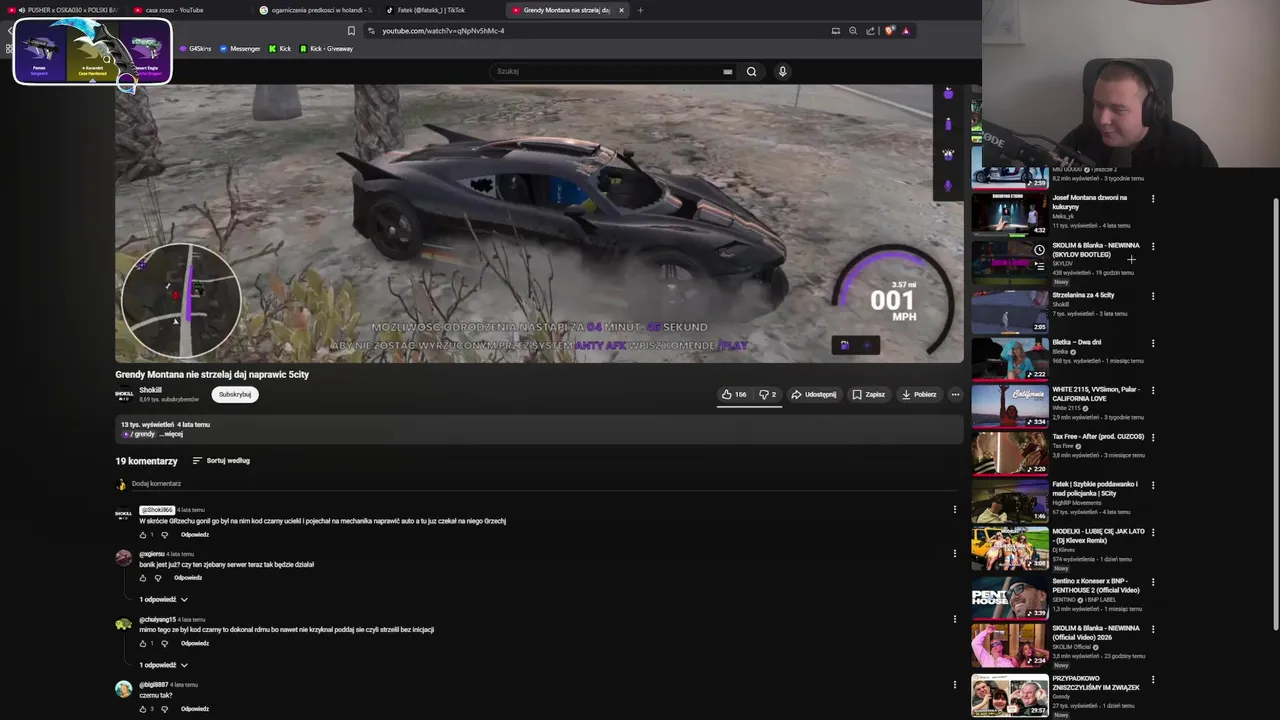Like the @xgiersu comment
The width and height of the screenshot is (1280, 720).
pos(143,578)
